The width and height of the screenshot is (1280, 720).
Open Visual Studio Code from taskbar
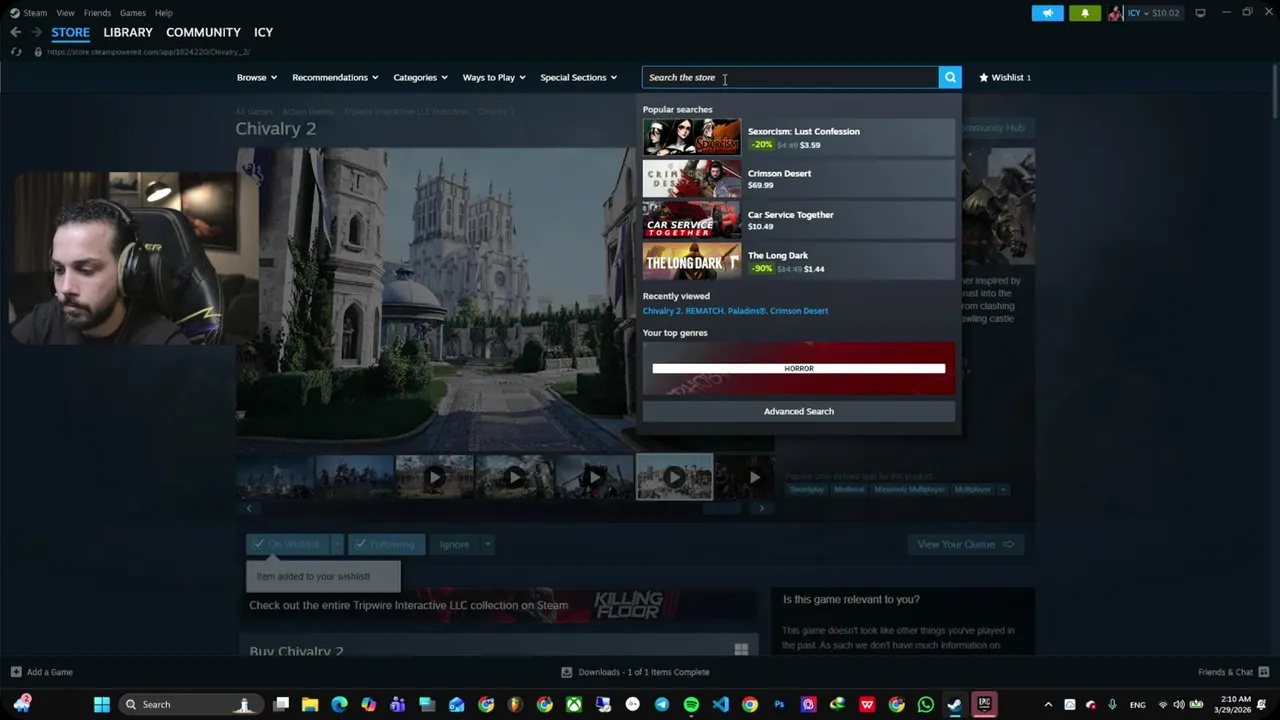click(720, 705)
